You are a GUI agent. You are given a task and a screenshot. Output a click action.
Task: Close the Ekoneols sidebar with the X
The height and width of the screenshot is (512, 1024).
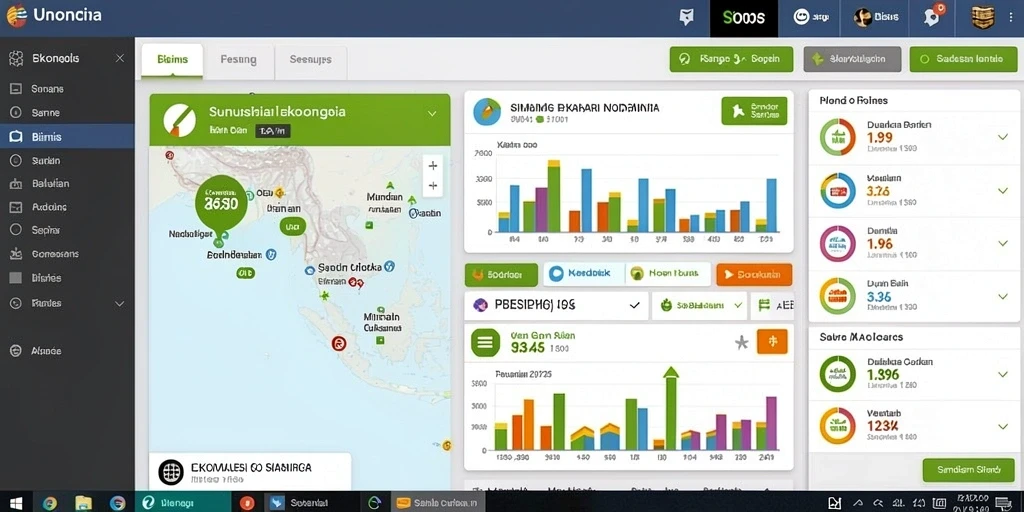120,58
